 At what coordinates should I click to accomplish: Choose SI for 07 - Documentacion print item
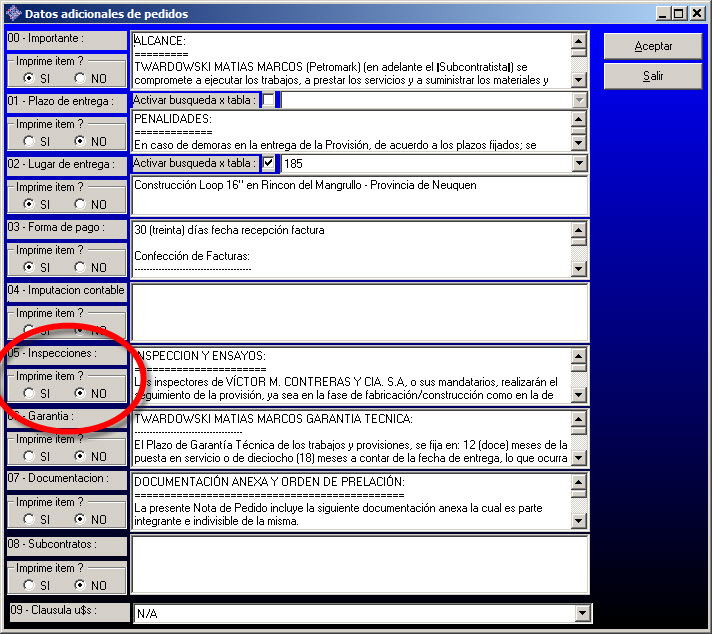[x=30, y=520]
